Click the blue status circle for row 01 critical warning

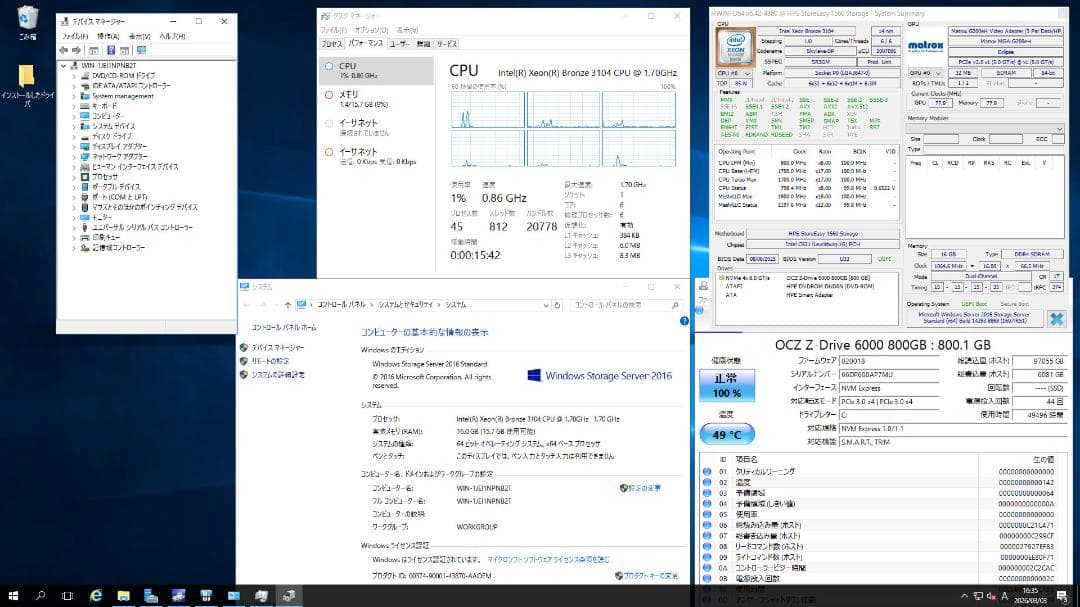tap(707, 472)
